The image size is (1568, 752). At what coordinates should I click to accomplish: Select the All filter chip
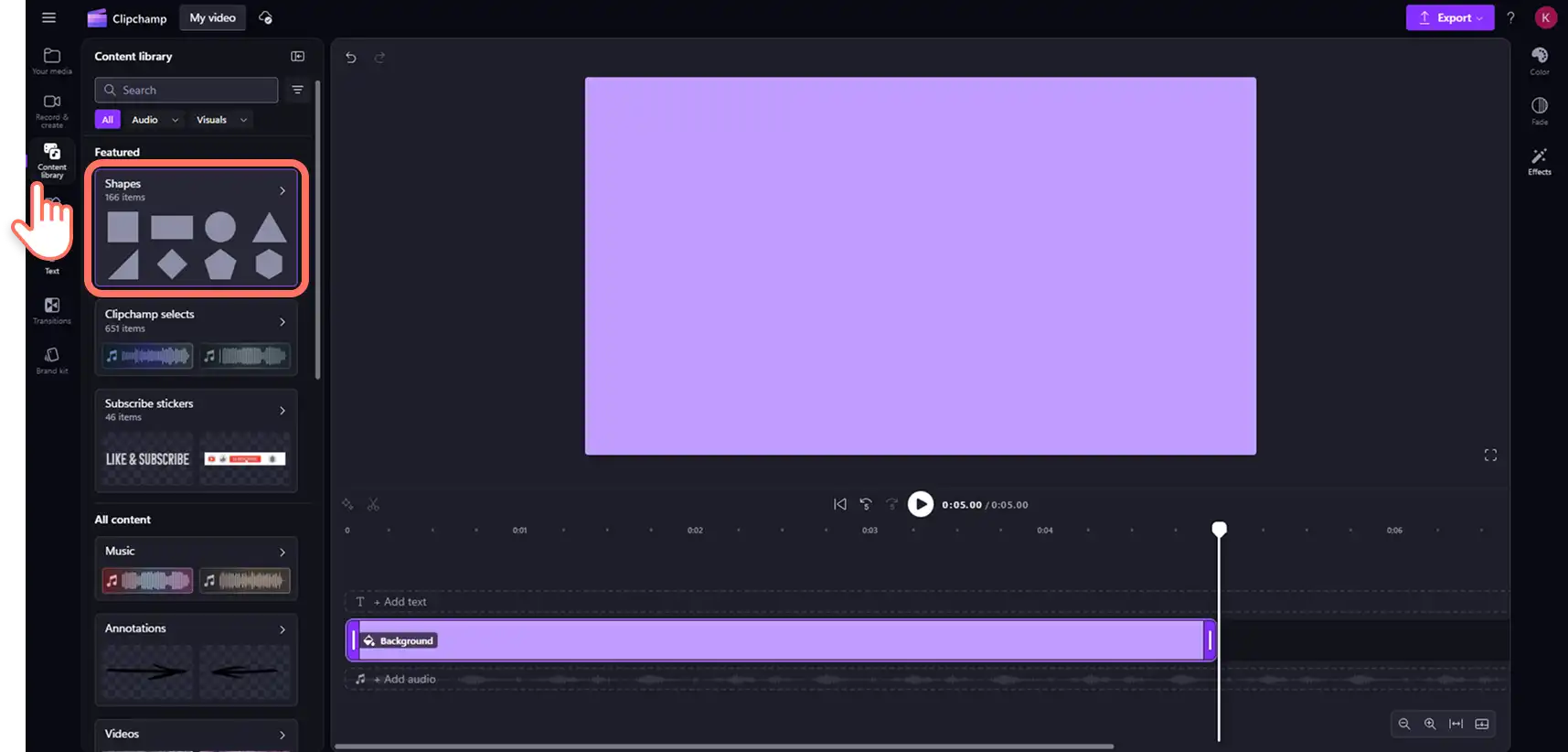(x=107, y=120)
